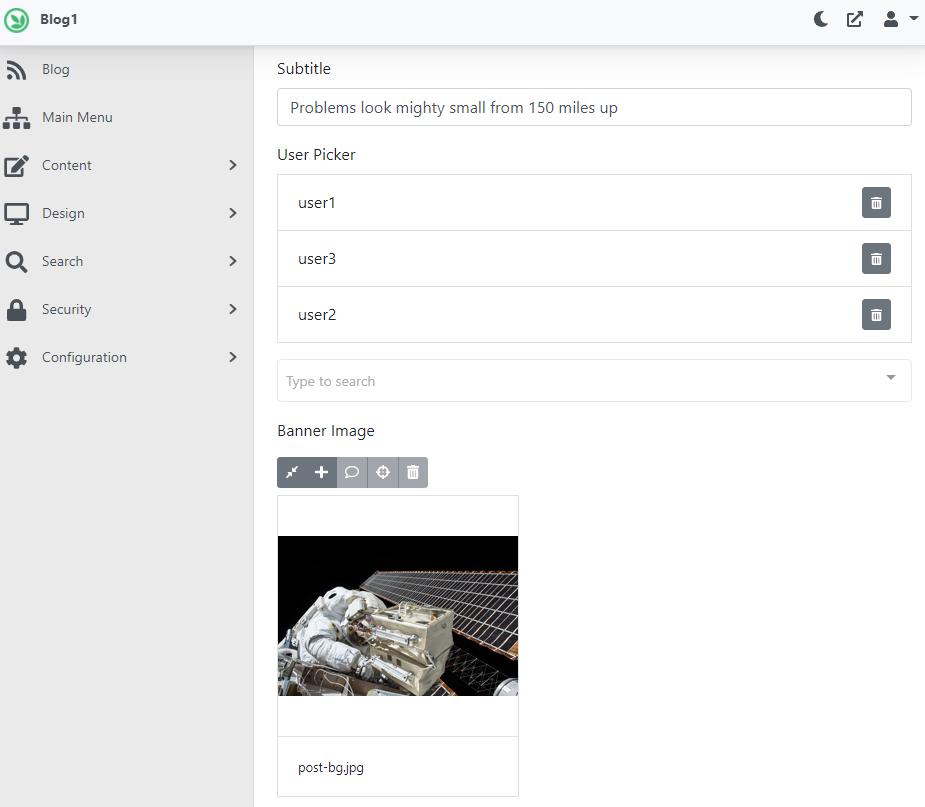Delete user1 from User Picker
925x807 pixels.
[x=876, y=202]
